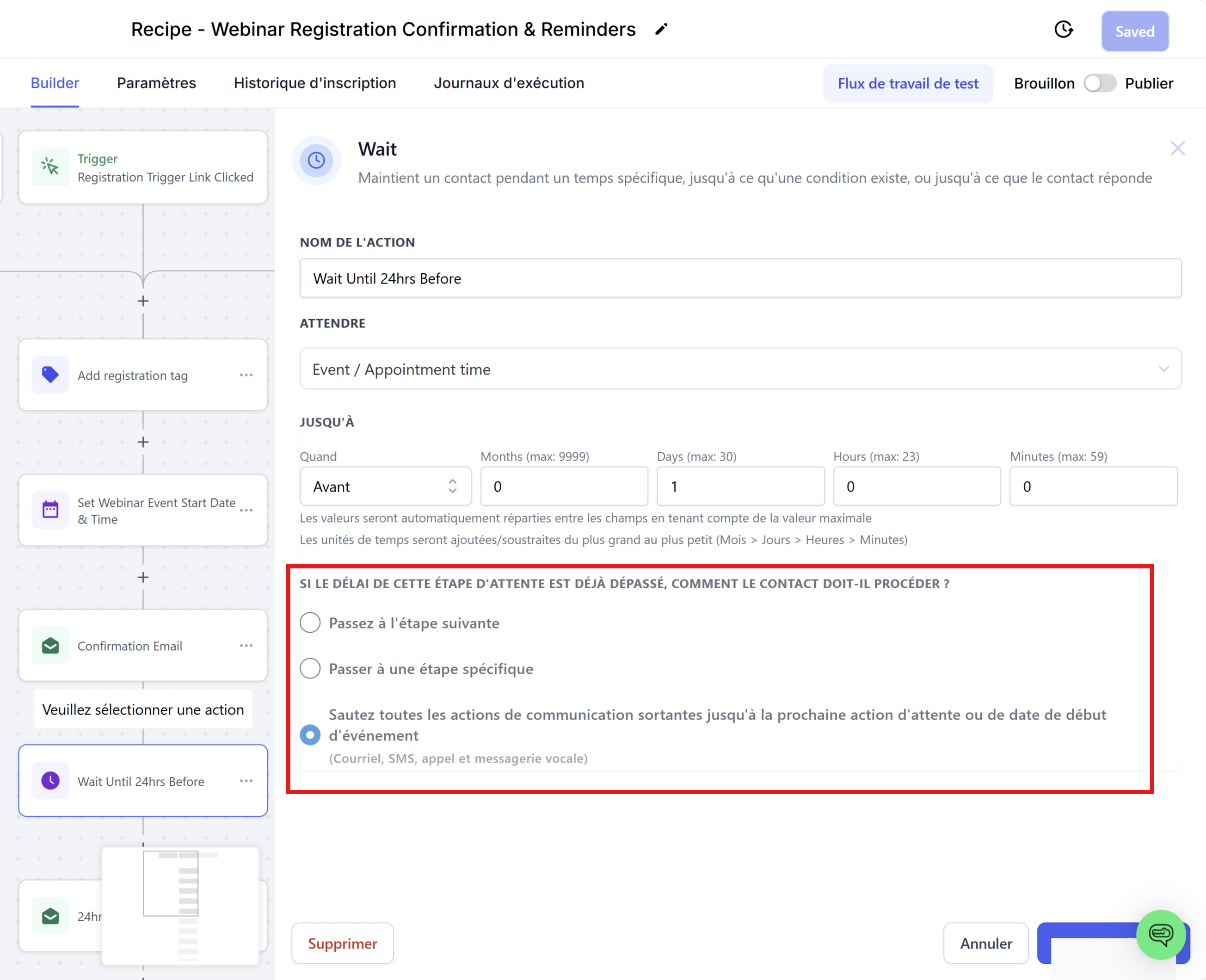Add a step below Add registration tag
This screenshot has height=980, width=1206.
pyautogui.click(x=143, y=442)
